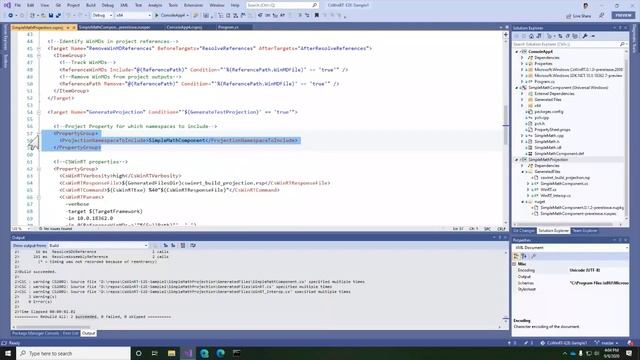Expand the SimpleMath.cpp node
Screen dimensions: 640x360
tap(522, 136)
